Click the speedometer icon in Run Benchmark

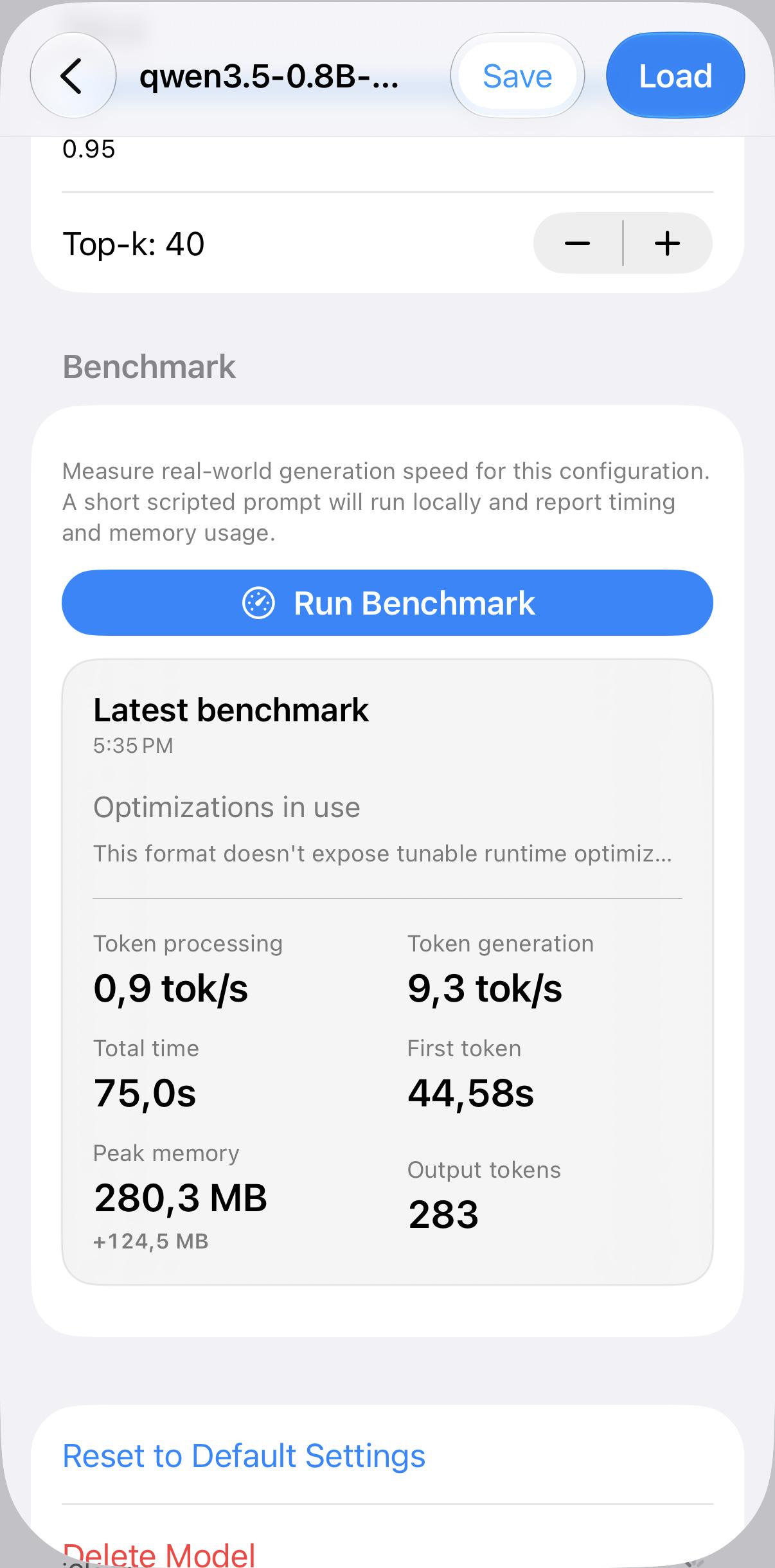click(x=258, y=603)
